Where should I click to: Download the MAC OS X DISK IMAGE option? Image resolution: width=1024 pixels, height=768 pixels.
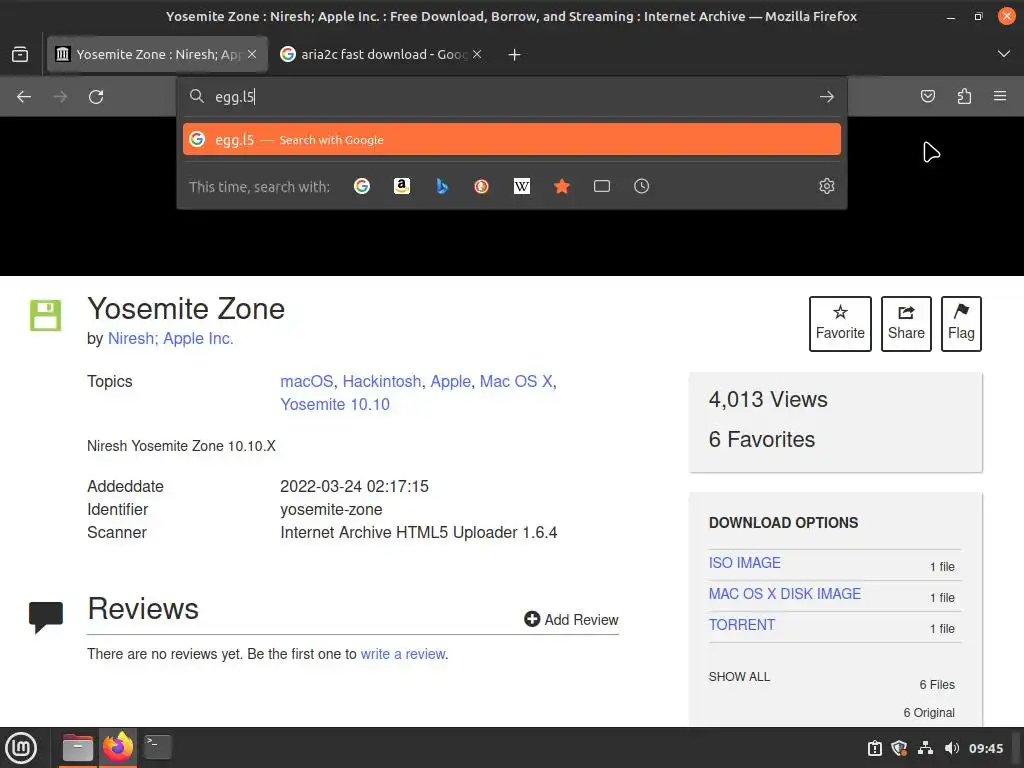785,594
